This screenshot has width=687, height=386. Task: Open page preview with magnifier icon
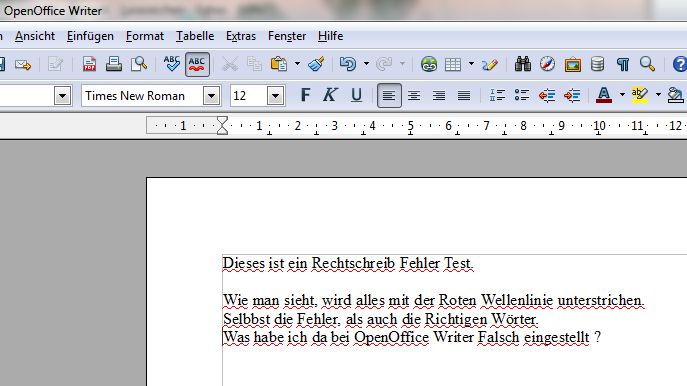click(139, 64)
